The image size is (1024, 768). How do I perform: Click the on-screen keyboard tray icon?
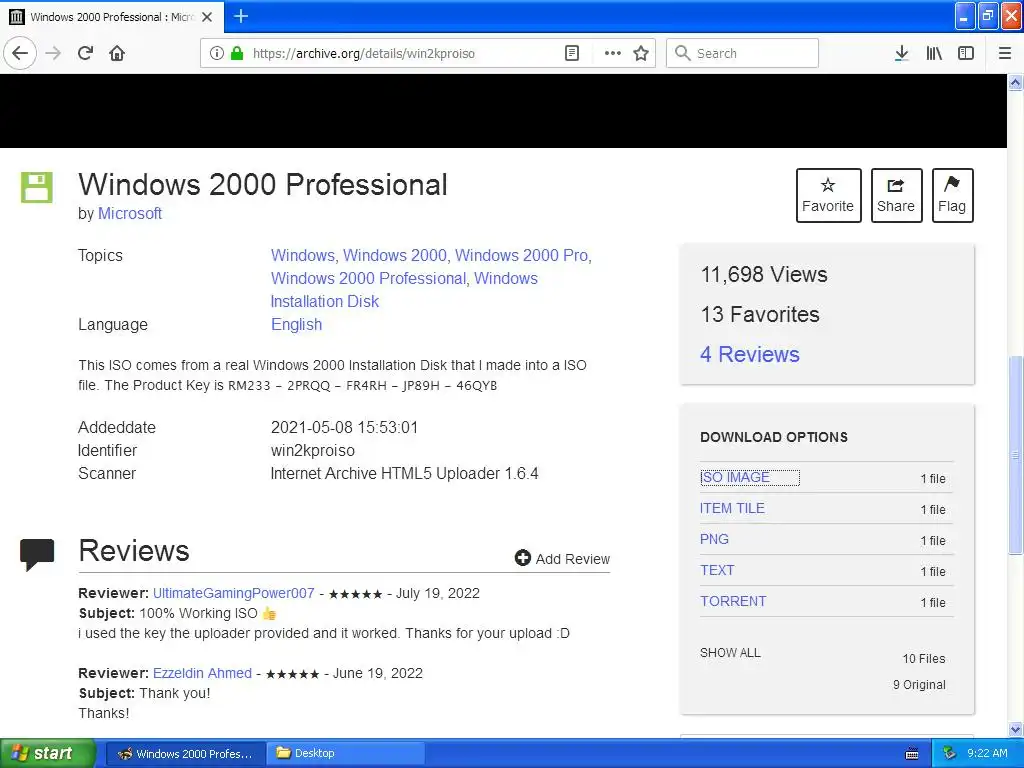pos(912,754)
